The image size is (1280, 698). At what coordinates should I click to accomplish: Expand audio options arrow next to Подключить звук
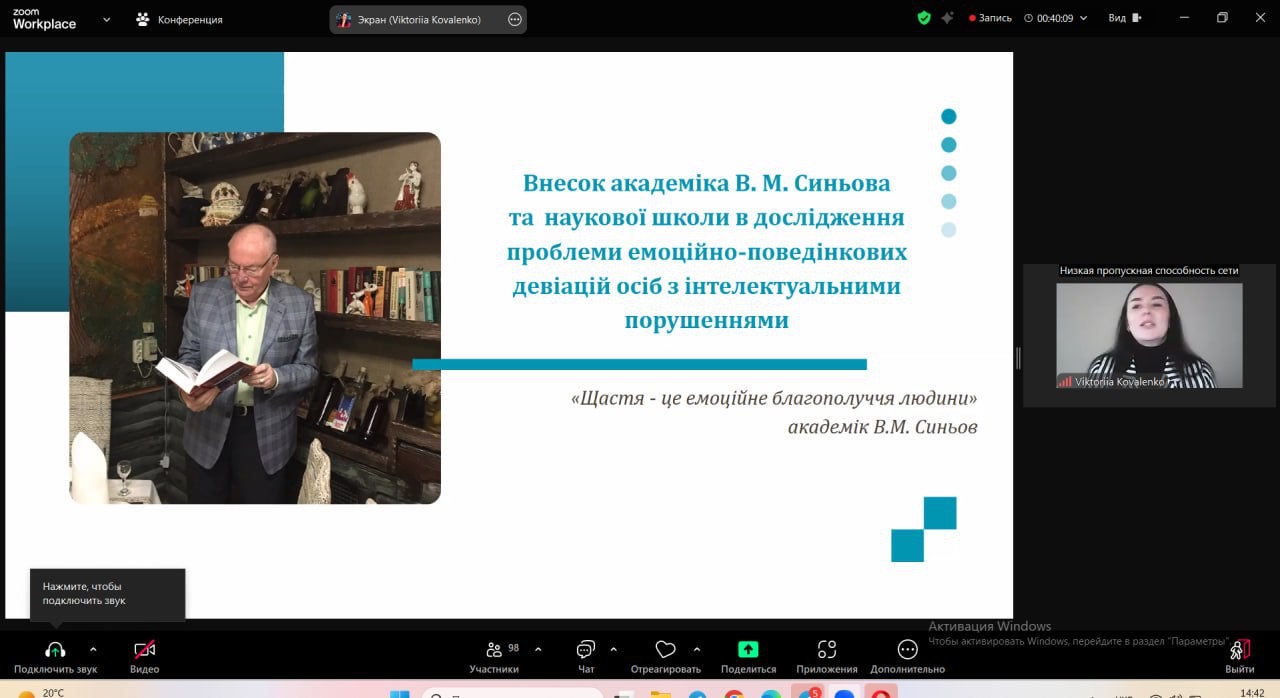tap(93, 648)
